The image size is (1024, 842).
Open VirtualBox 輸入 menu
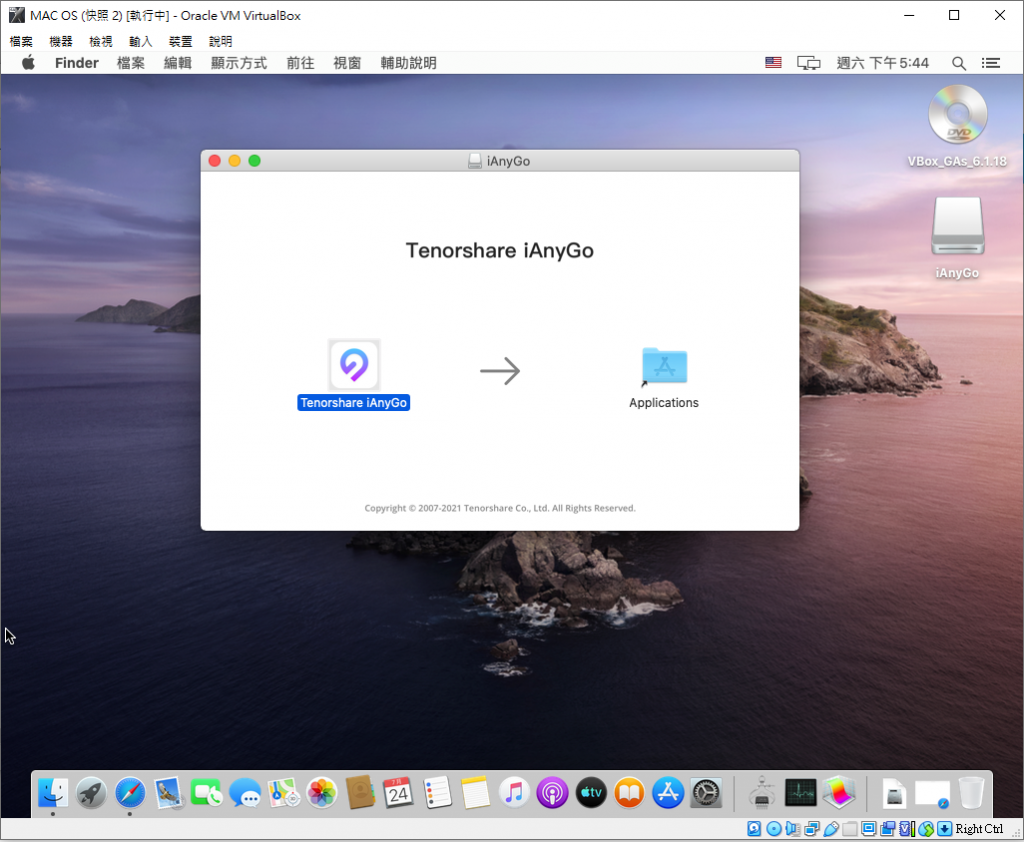coord(140,41)
